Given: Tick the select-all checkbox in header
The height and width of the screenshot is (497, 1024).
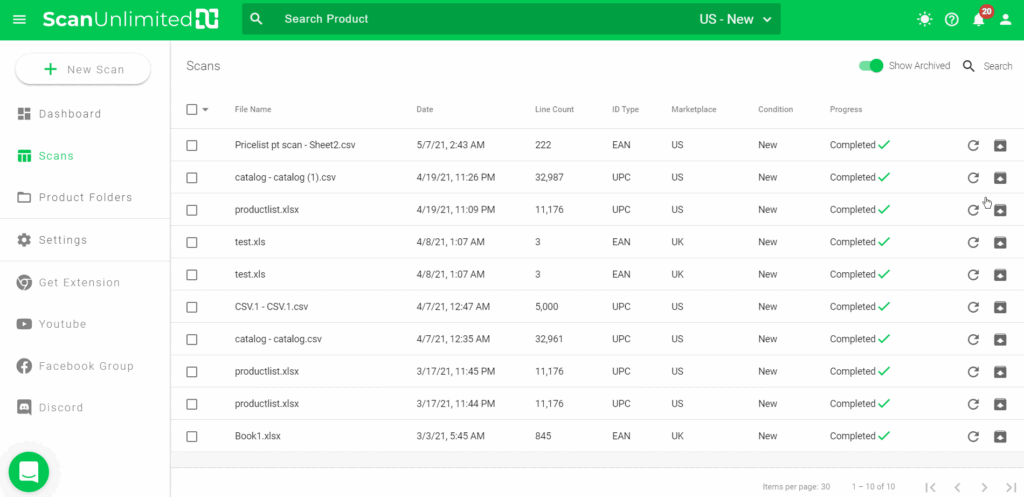Looking at the screenshot, I should point(192,109).
